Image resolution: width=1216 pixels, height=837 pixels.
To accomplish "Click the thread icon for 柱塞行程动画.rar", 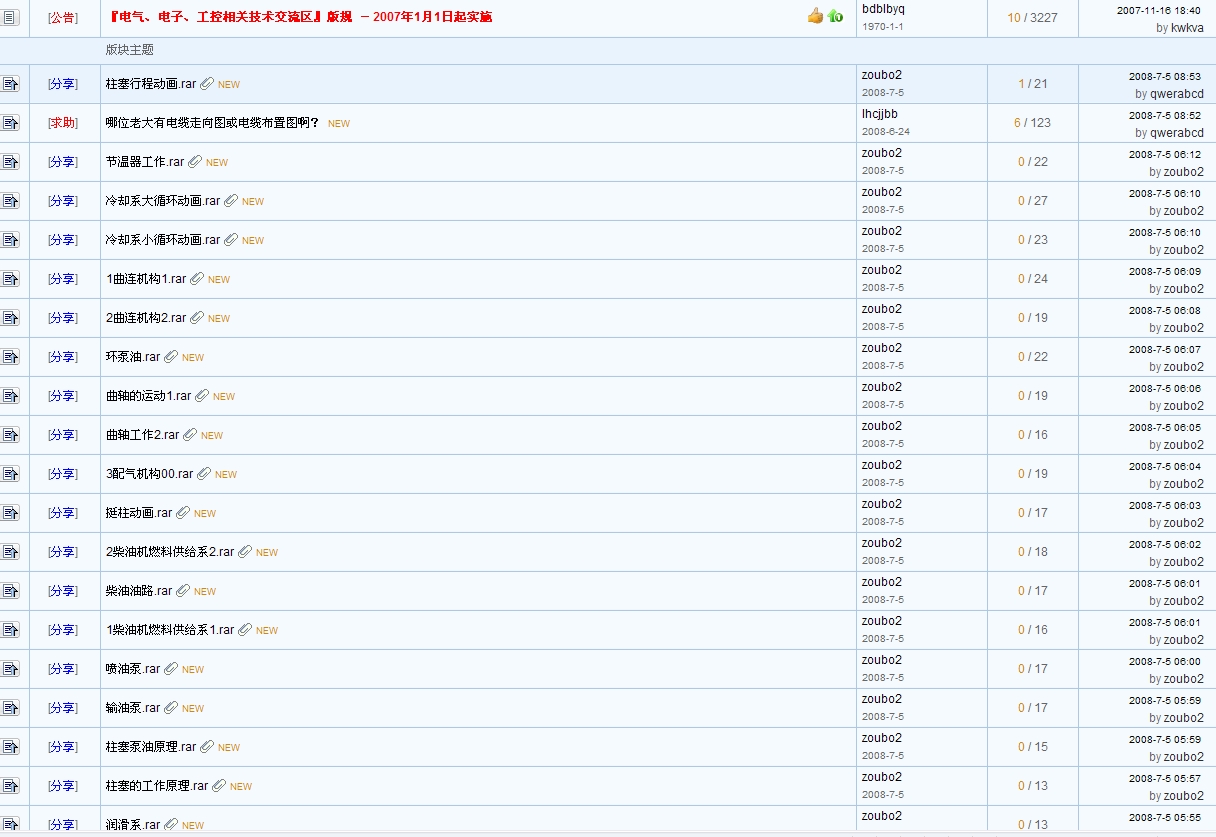I will click(10, 84).
